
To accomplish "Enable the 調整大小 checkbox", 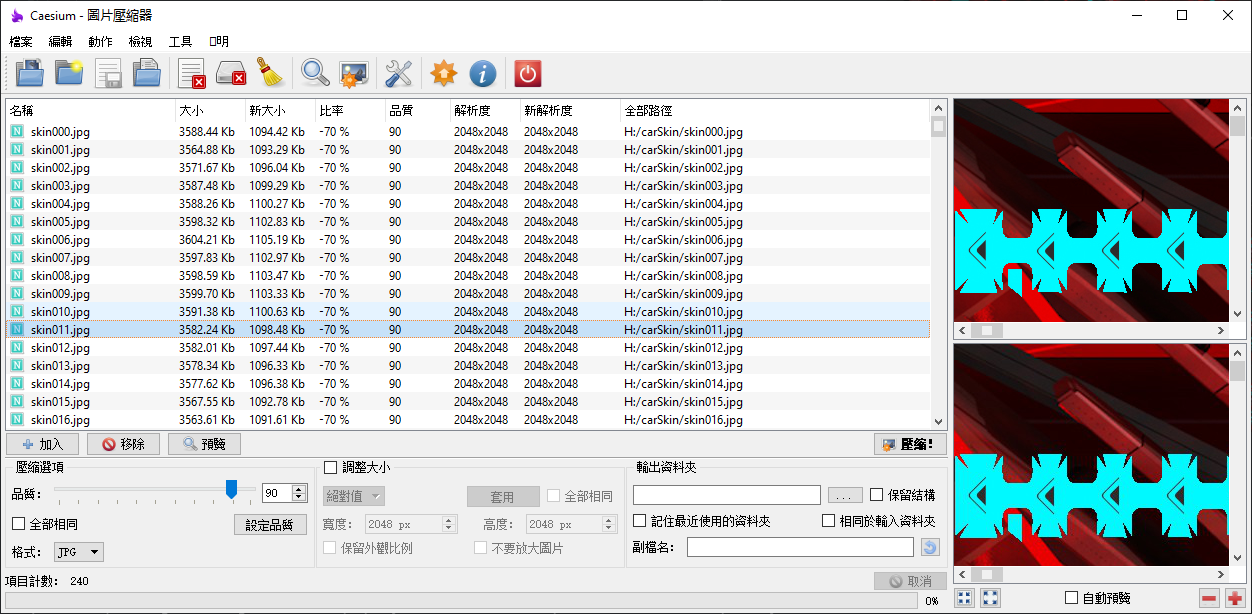I will [330, 467].
